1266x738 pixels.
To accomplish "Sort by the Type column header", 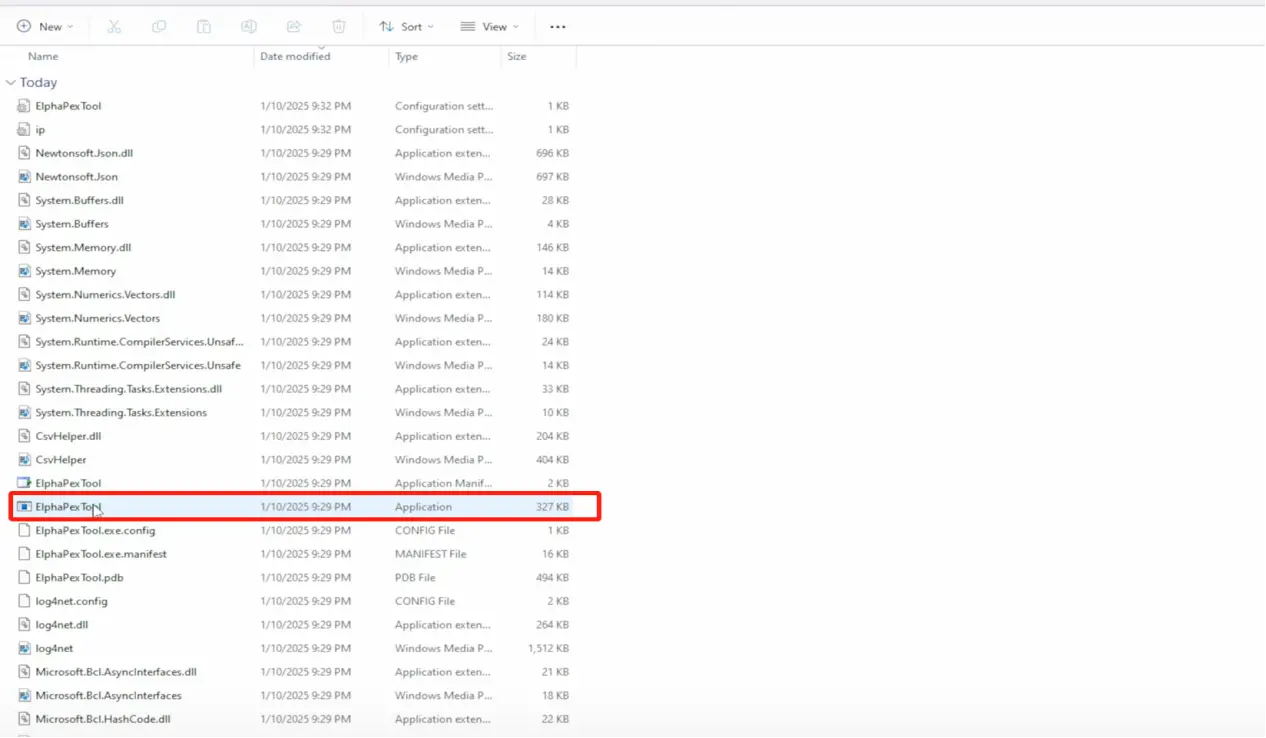I will [x=406, y=57].
